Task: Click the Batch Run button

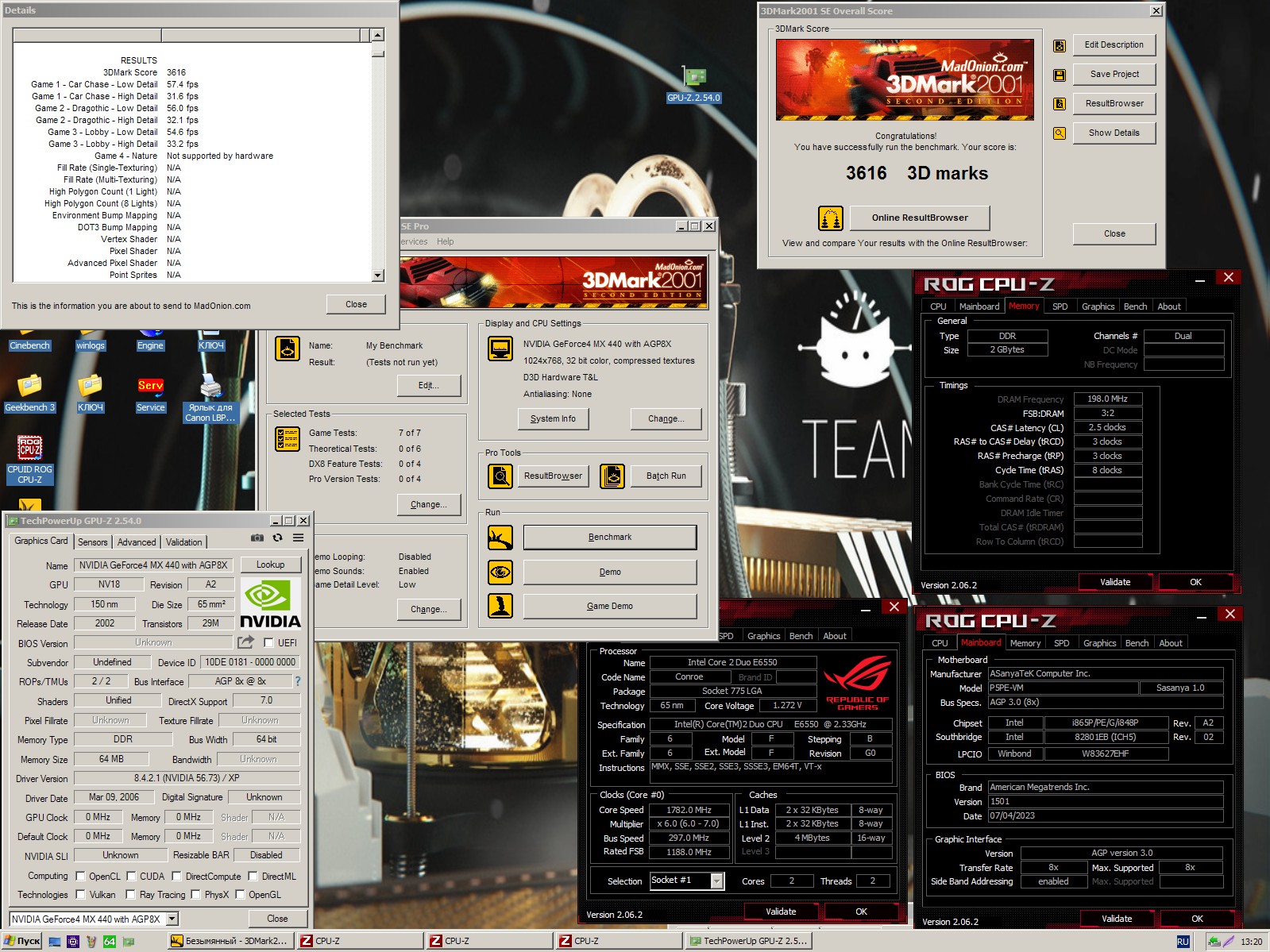Action: click(x=666, y=476)
